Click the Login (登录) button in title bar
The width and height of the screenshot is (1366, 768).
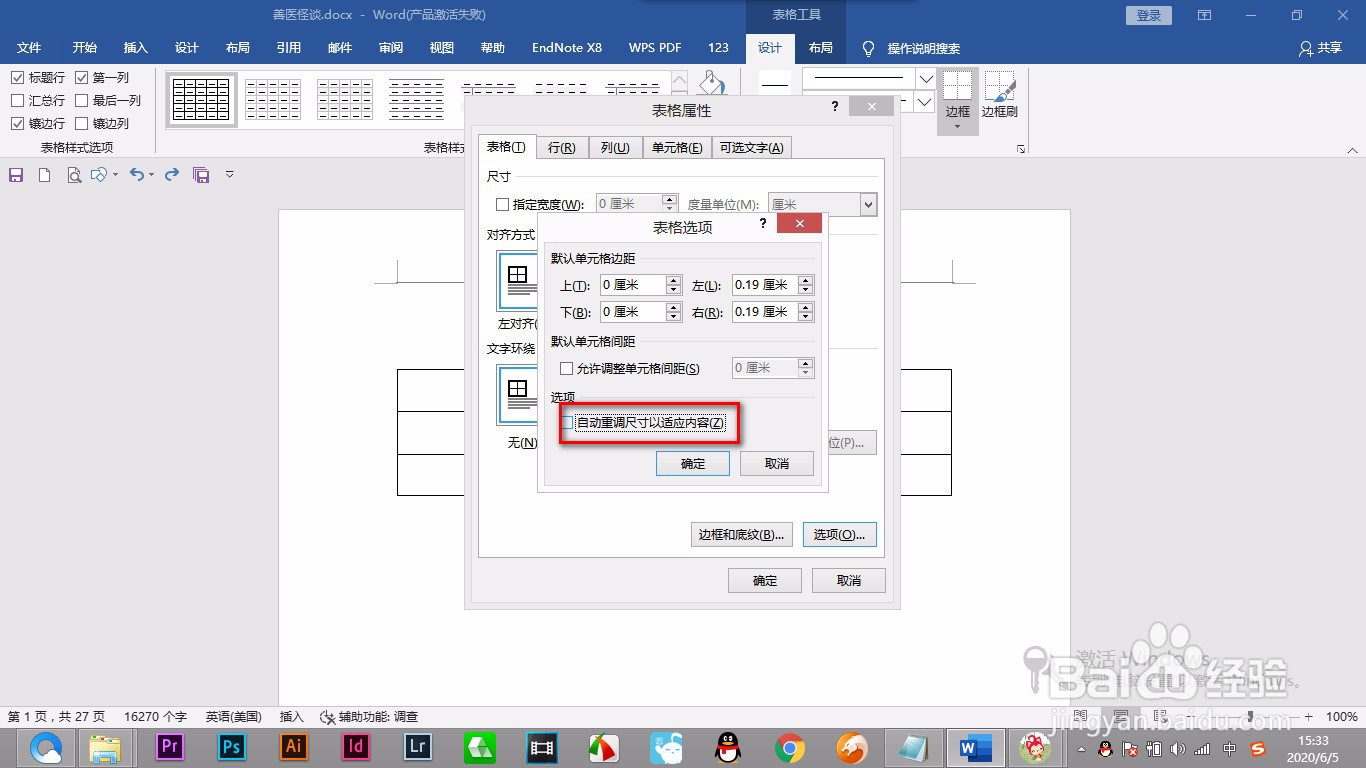pyautogui.click(x=1149, y=15)
